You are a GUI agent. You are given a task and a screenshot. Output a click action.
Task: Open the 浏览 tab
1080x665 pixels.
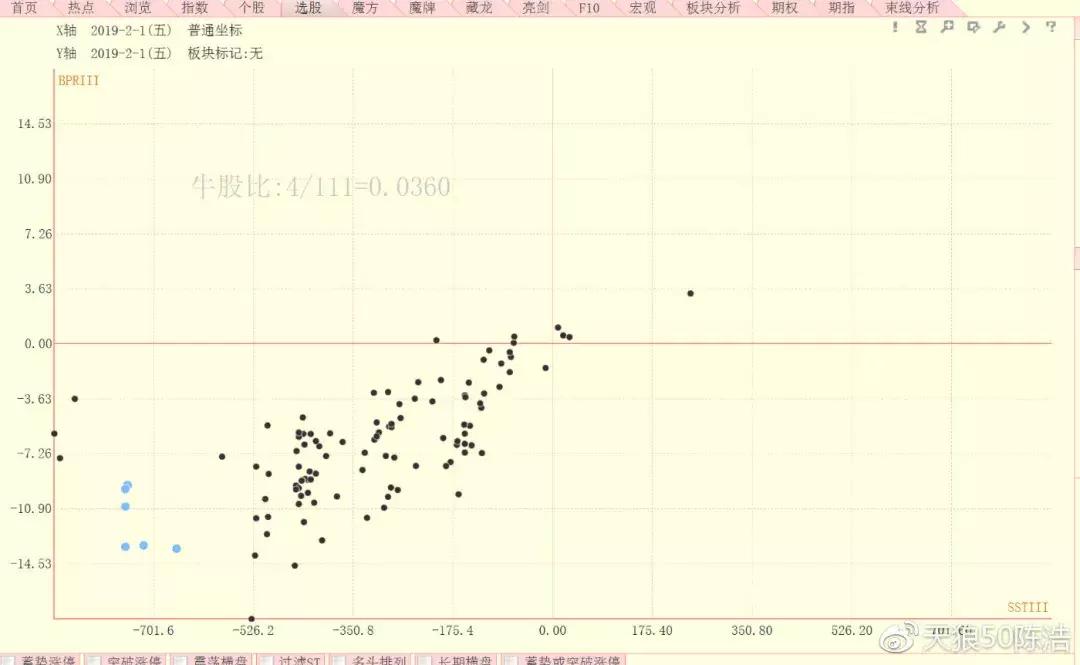click(138, 8)
